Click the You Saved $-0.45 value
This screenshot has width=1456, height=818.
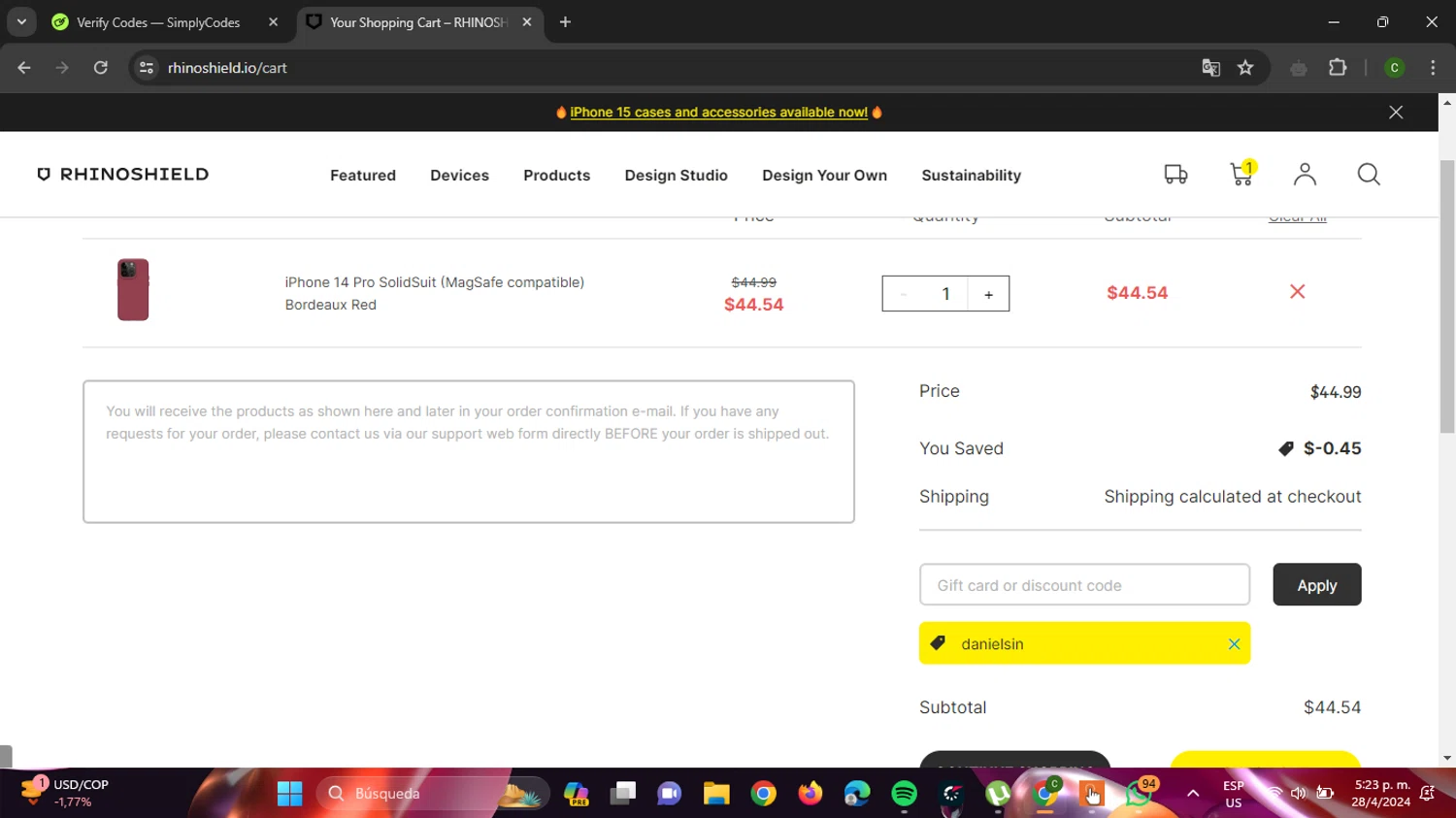(1332, 448)
